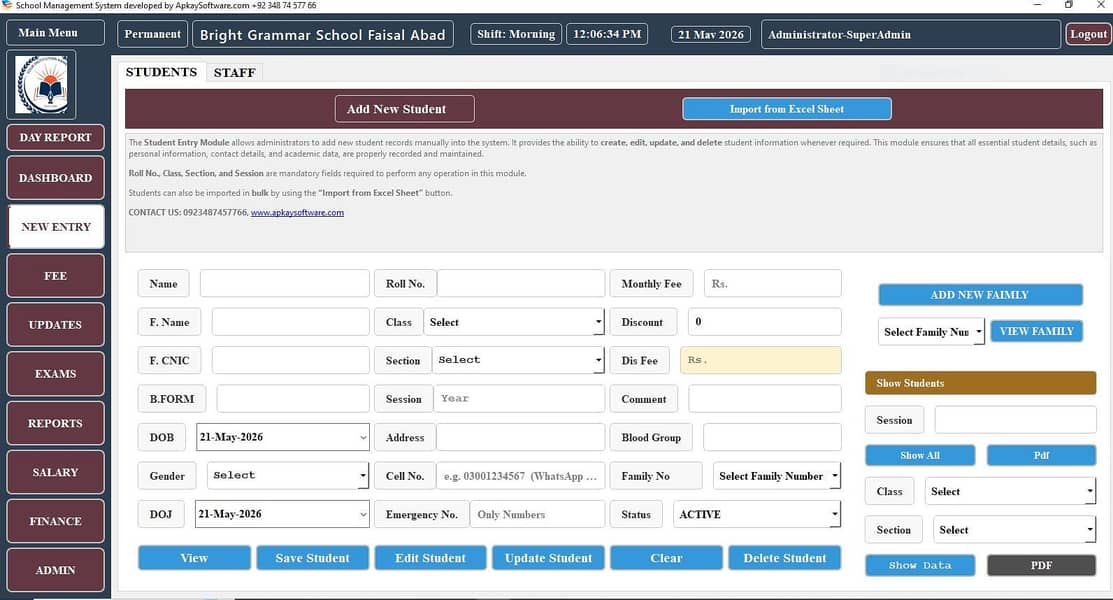1113x600 pixels.
Task: Click into the Name input field
Action: [285, 283]
